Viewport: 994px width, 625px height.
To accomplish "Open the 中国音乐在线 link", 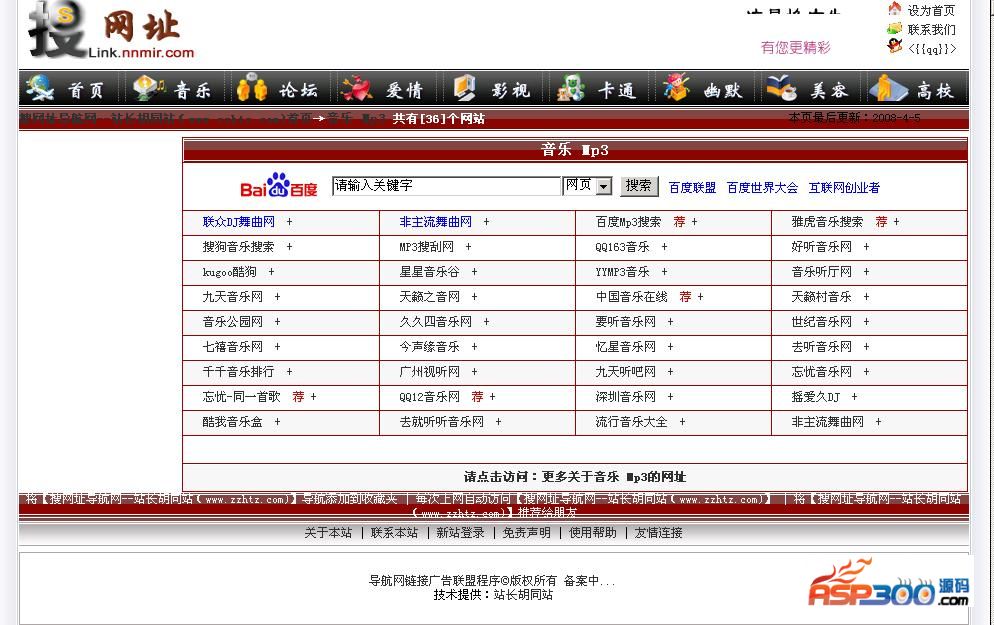I will pyautogui.click(x=631, y=297).
